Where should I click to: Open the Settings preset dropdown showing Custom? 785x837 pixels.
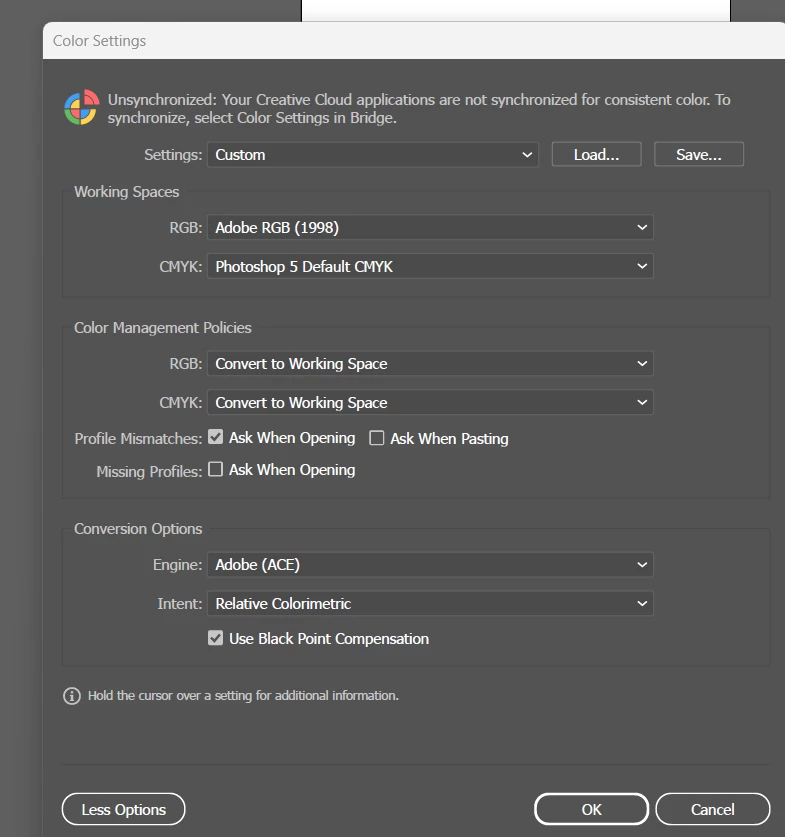[x=372, y=155]
